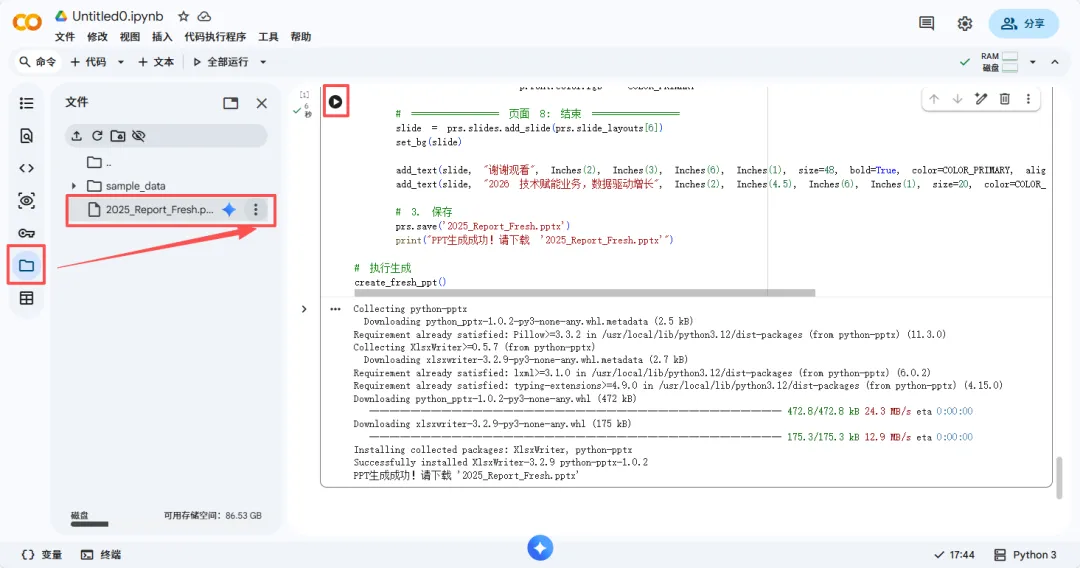Upload file to session storage
The height and width of the screenshot is (568, 1080).
coord(76,136)
